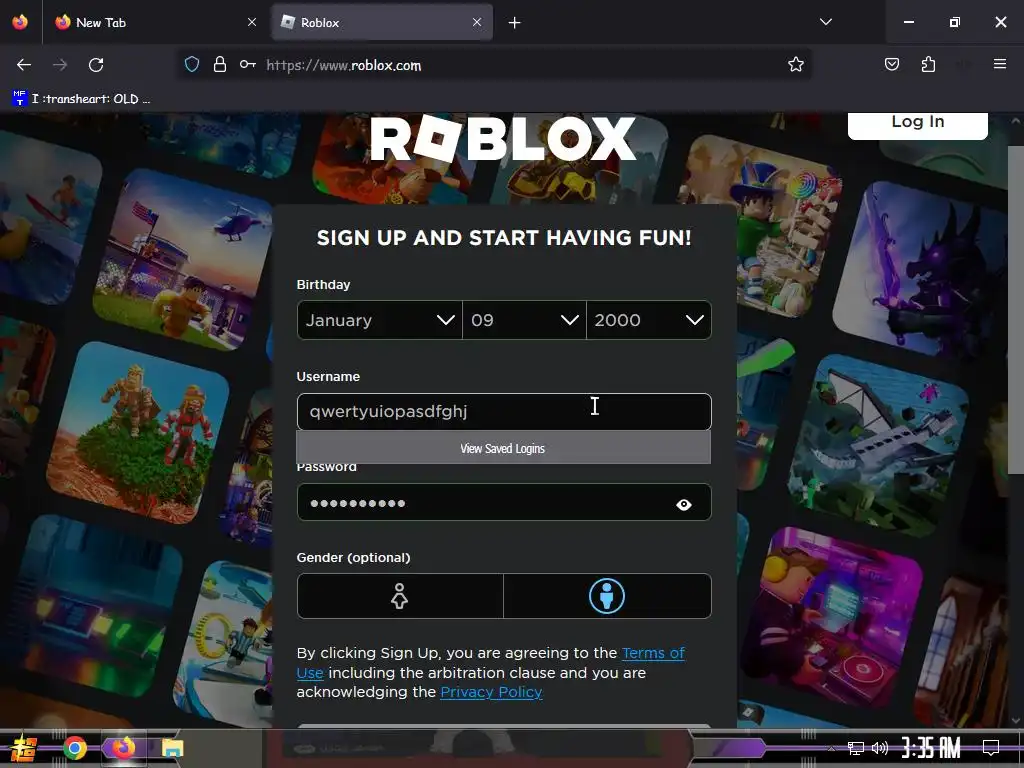Click the helicopter stadium game thumbnail

pos(182,260)
